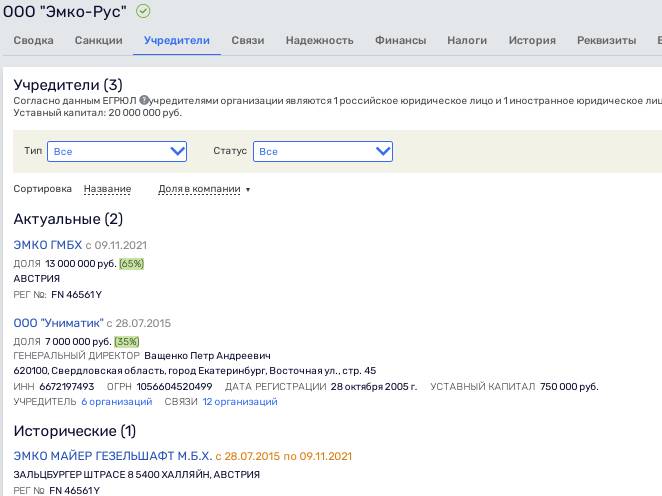
Task: Click the green verified checkmark icon
Action: tap(143, 11)
